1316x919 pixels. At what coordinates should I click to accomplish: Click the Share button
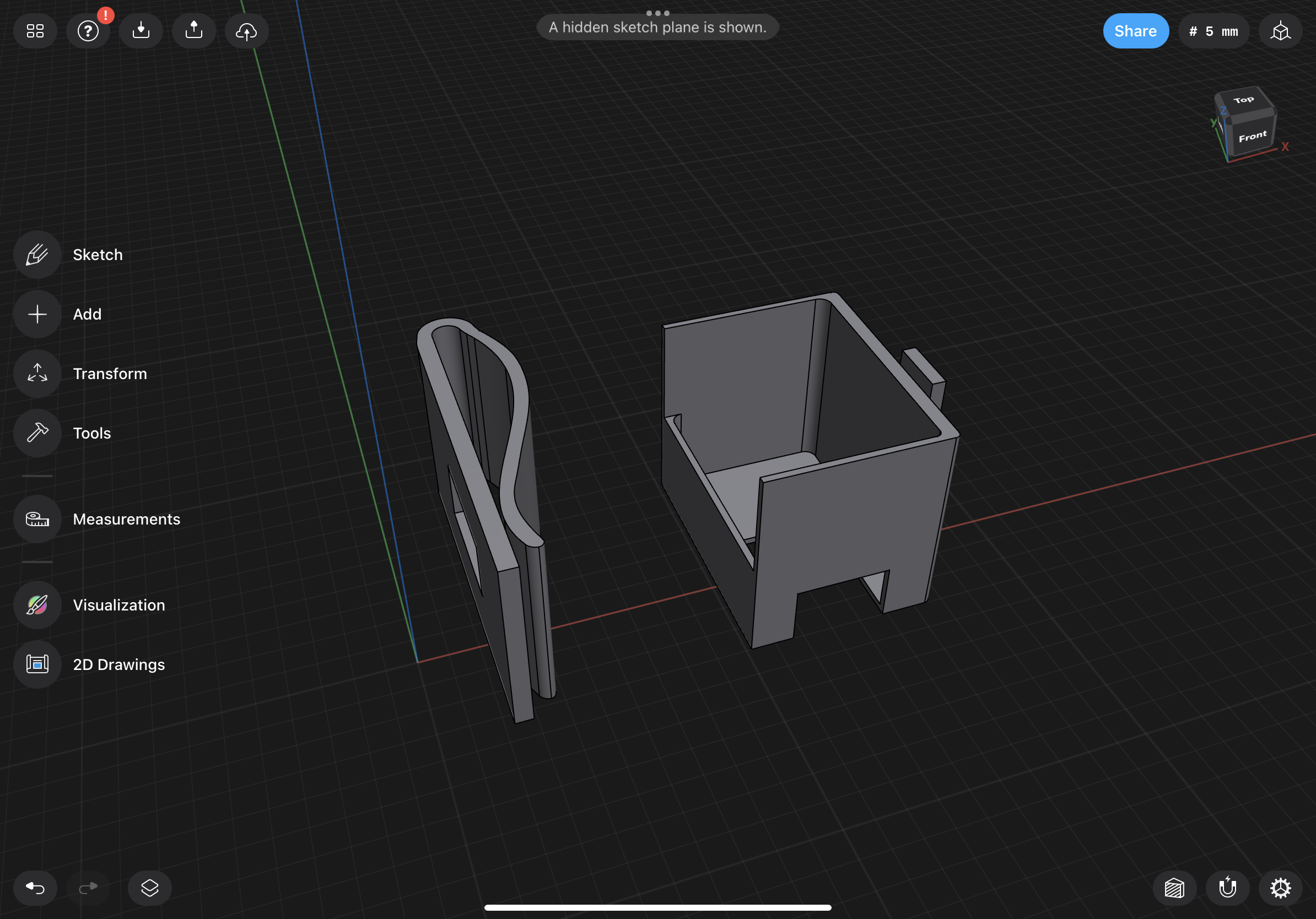[x=1135, y=31]
